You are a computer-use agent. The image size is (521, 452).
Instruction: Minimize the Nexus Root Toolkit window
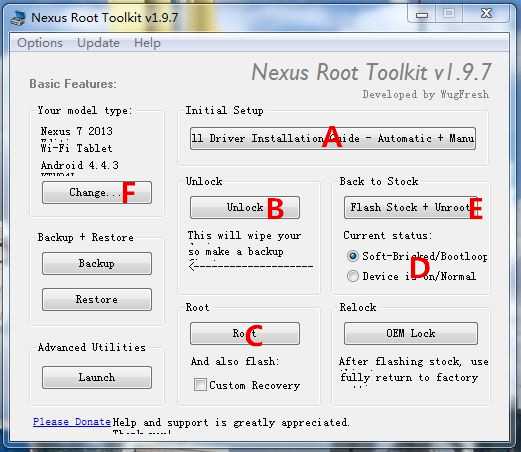pyautogui.click(x=422, y=14)
